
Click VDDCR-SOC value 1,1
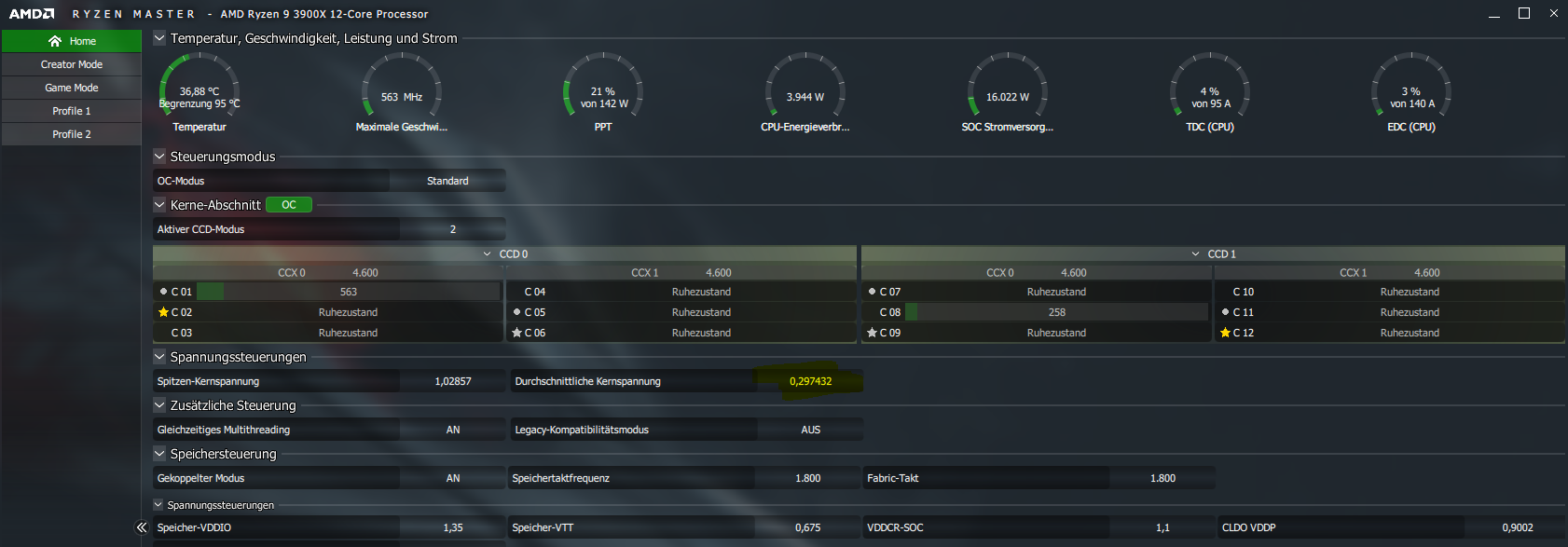click(x=1162, y=527)
